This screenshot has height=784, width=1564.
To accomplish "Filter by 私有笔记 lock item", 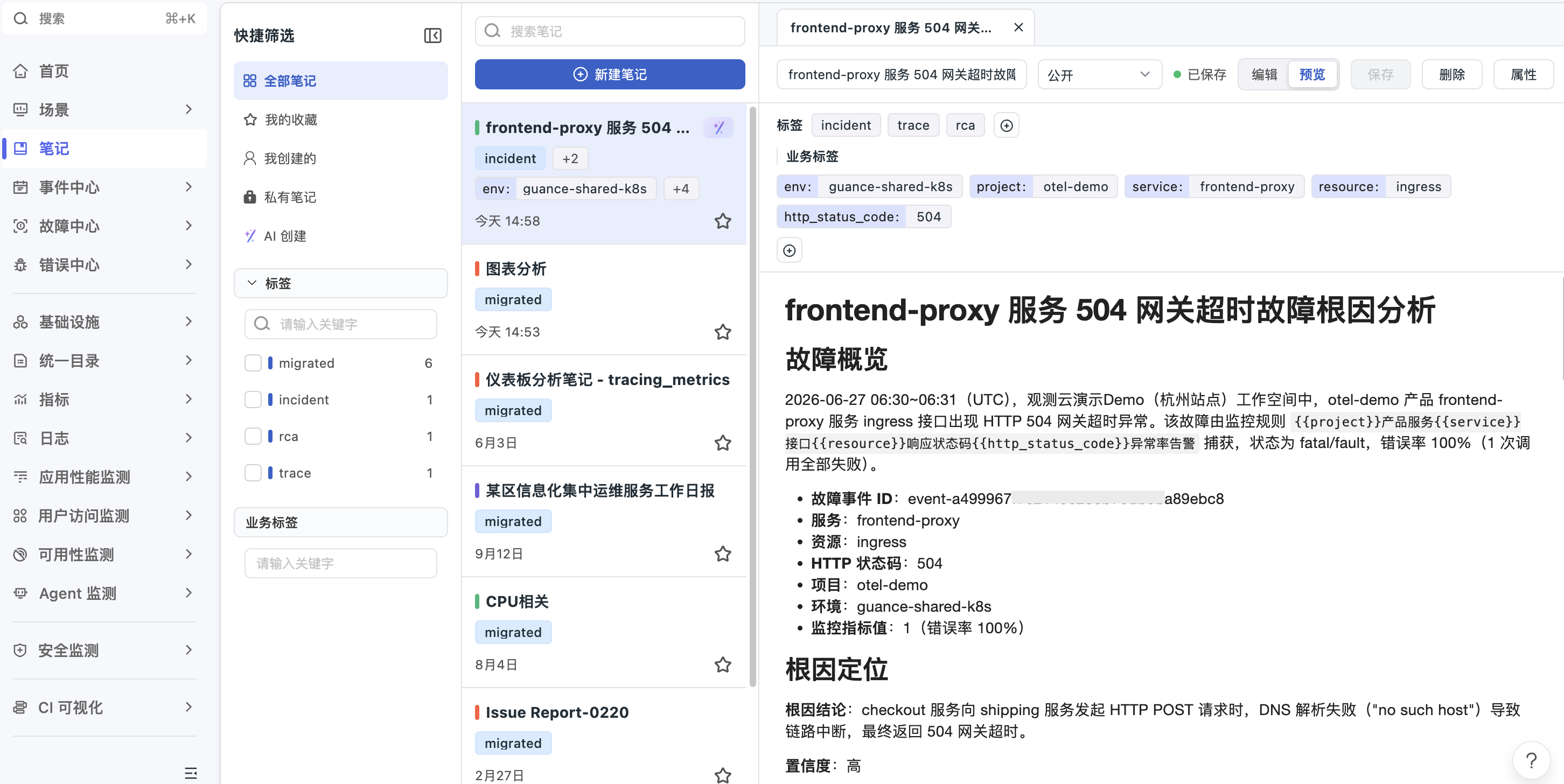I will pyautogui.click(x=340, y=197).
